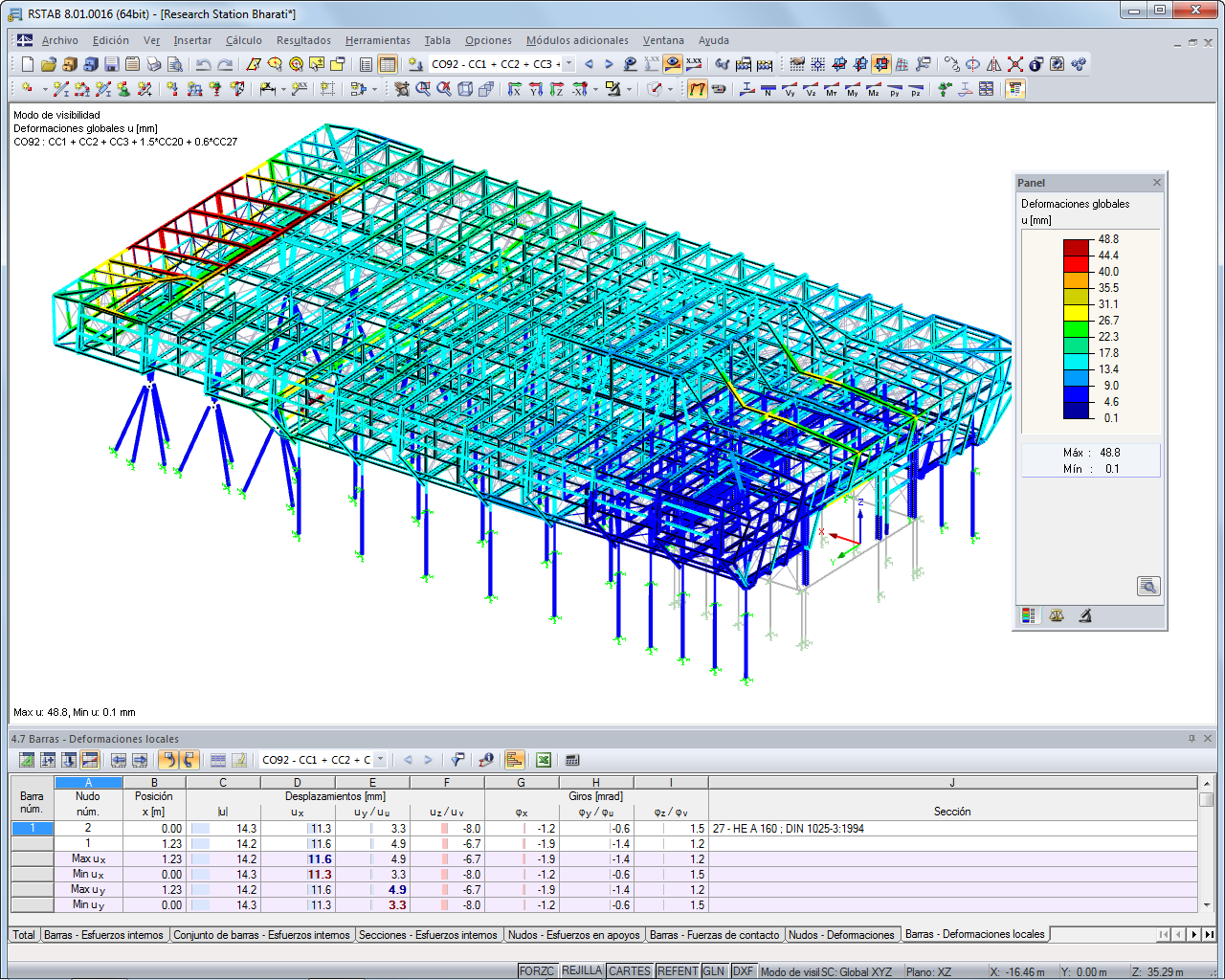Open the Archivo menu

(x=59, y=40)
